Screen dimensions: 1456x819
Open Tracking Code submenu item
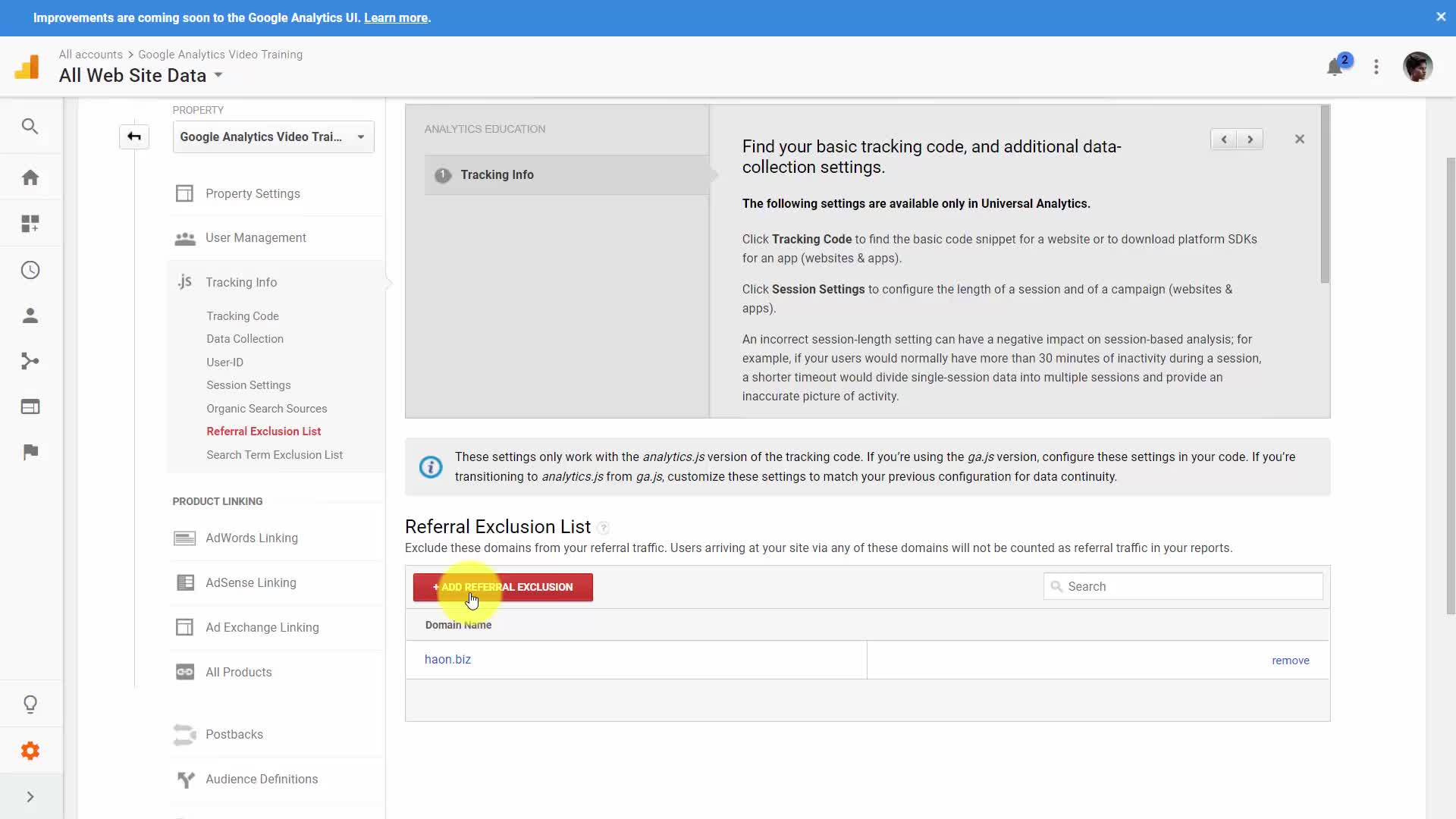(243, 316)
